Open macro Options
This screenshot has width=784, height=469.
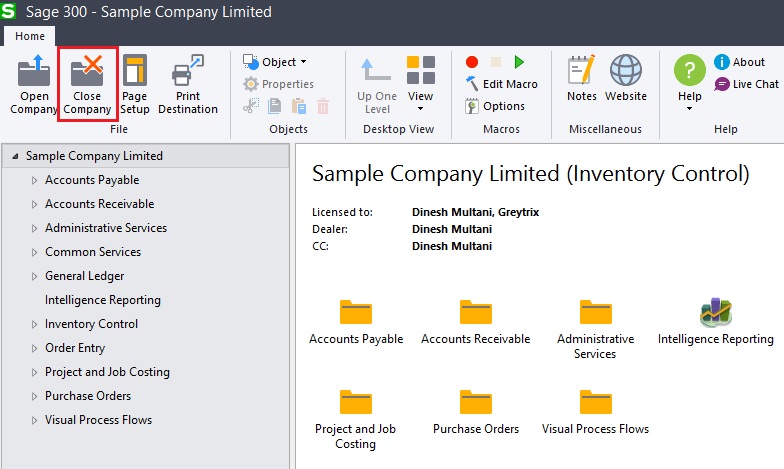tap(495, 106)
